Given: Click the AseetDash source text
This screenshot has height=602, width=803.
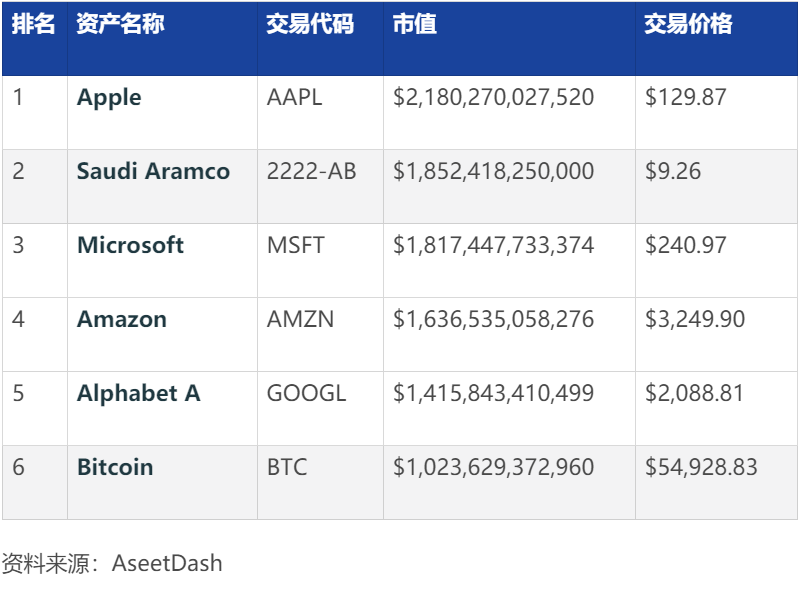Looking at the screenshot, I should click(x=167, y=564).
